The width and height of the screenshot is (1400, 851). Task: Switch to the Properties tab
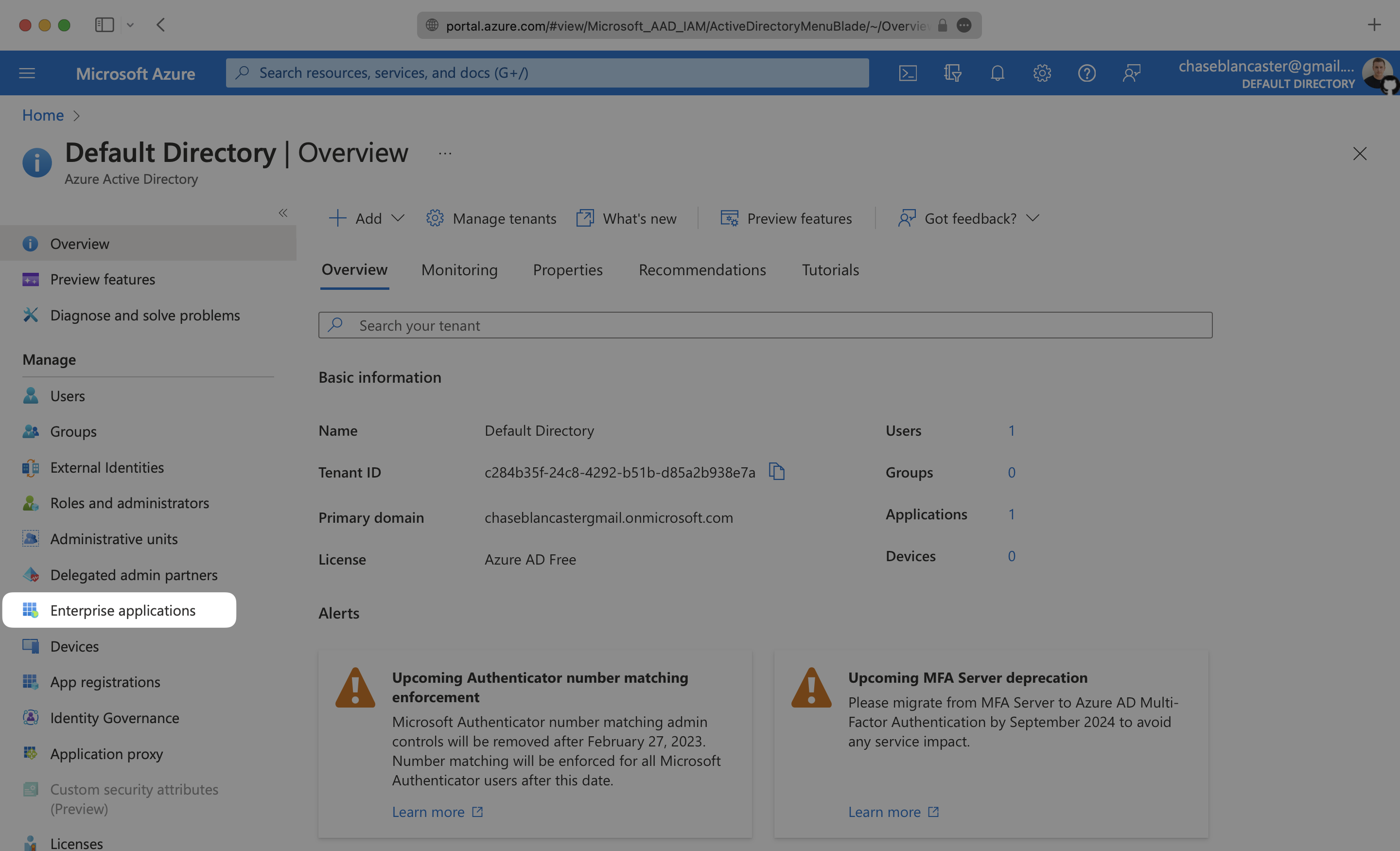567,270
